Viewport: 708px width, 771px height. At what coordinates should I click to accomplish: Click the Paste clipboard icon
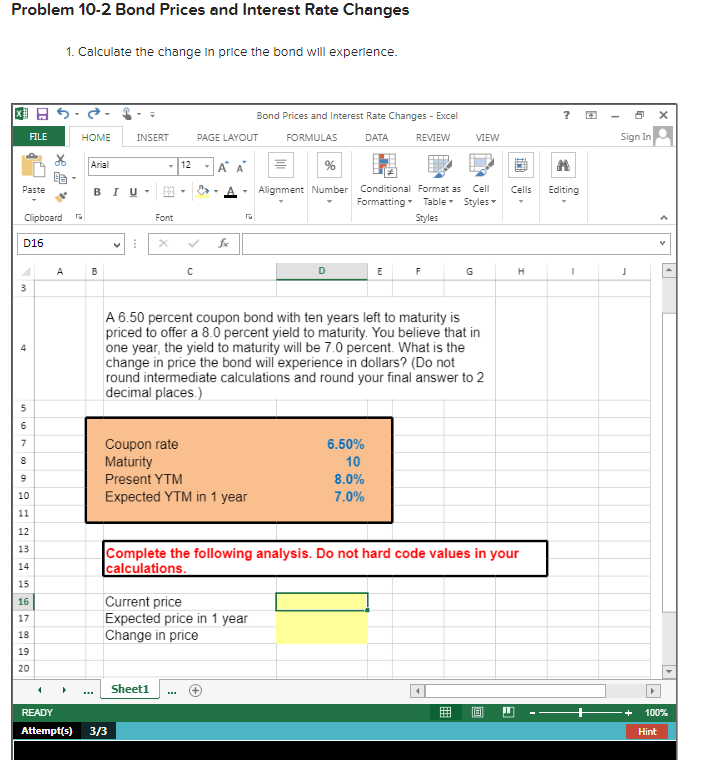(33, 165)
